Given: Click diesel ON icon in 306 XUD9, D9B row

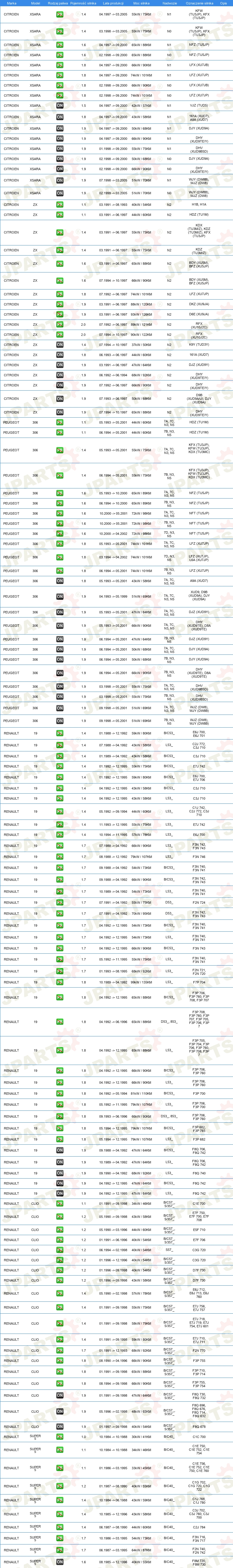Looking at the screenshot, I should (x=60, y=596).
